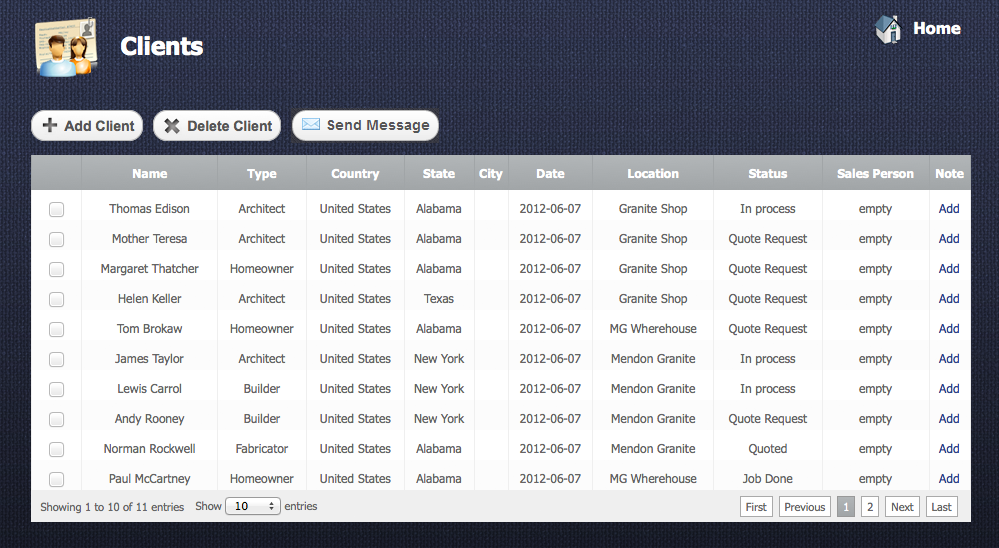
Task: Open the Show entries dropdown
Action: 253,507
